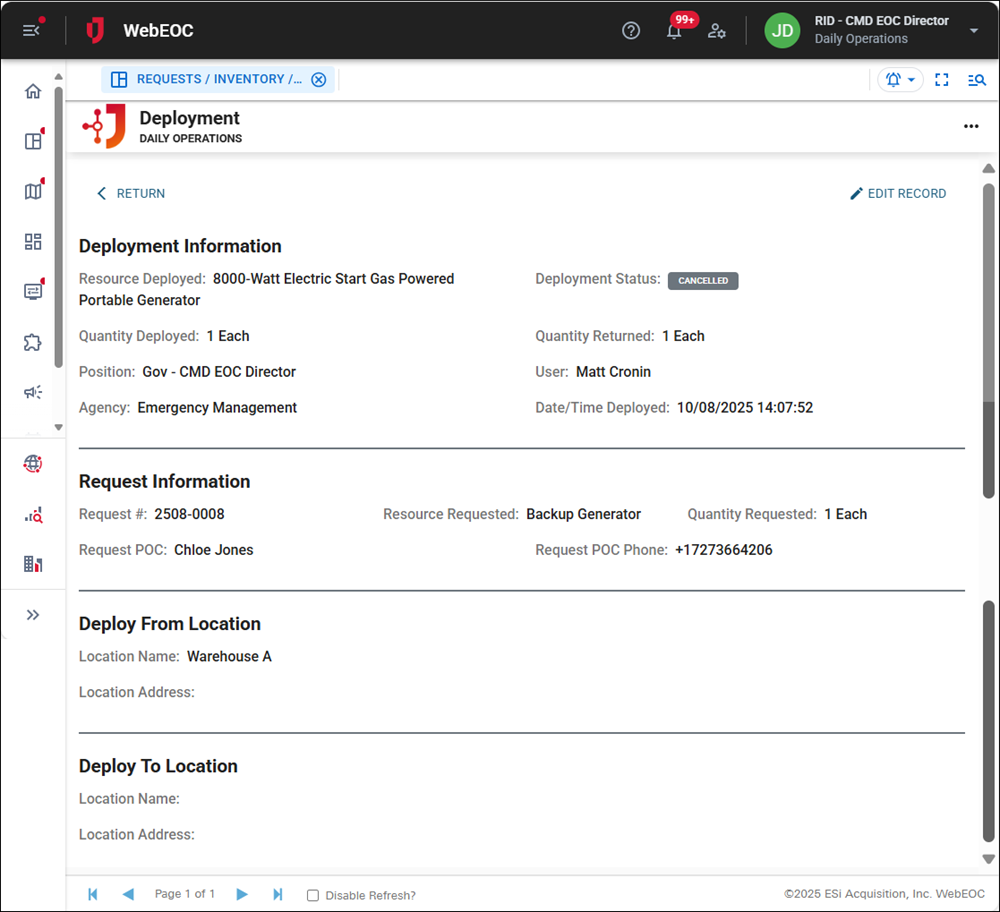The width and height of the screenshot is (1000, 912).
Task: Click the Matt Cronin user name
Action: tap(614, 372)
